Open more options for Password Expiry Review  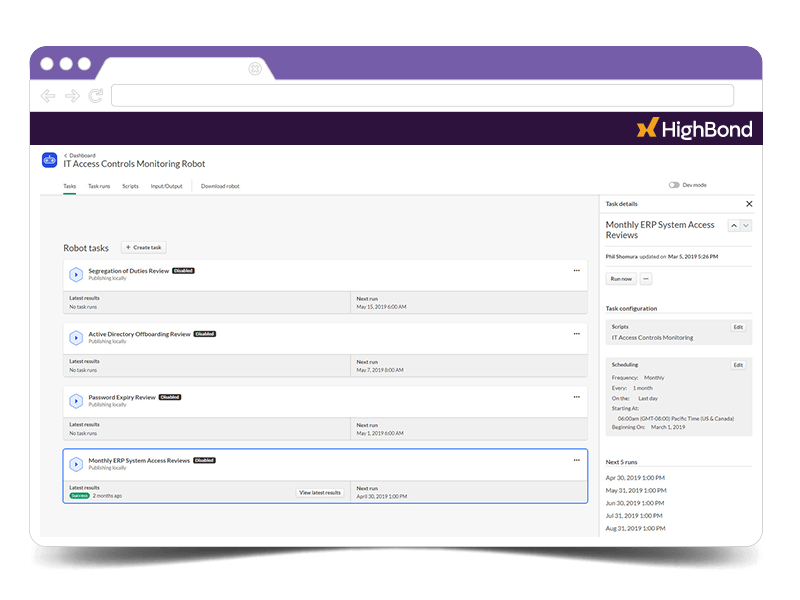(x=577, y=397)
